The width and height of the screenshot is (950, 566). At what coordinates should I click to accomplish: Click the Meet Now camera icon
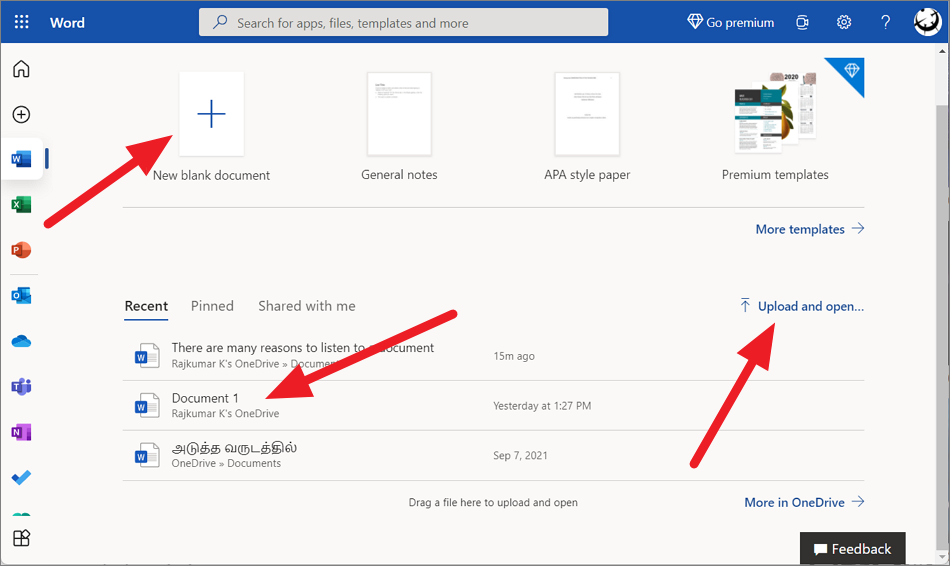pos(802,23)
